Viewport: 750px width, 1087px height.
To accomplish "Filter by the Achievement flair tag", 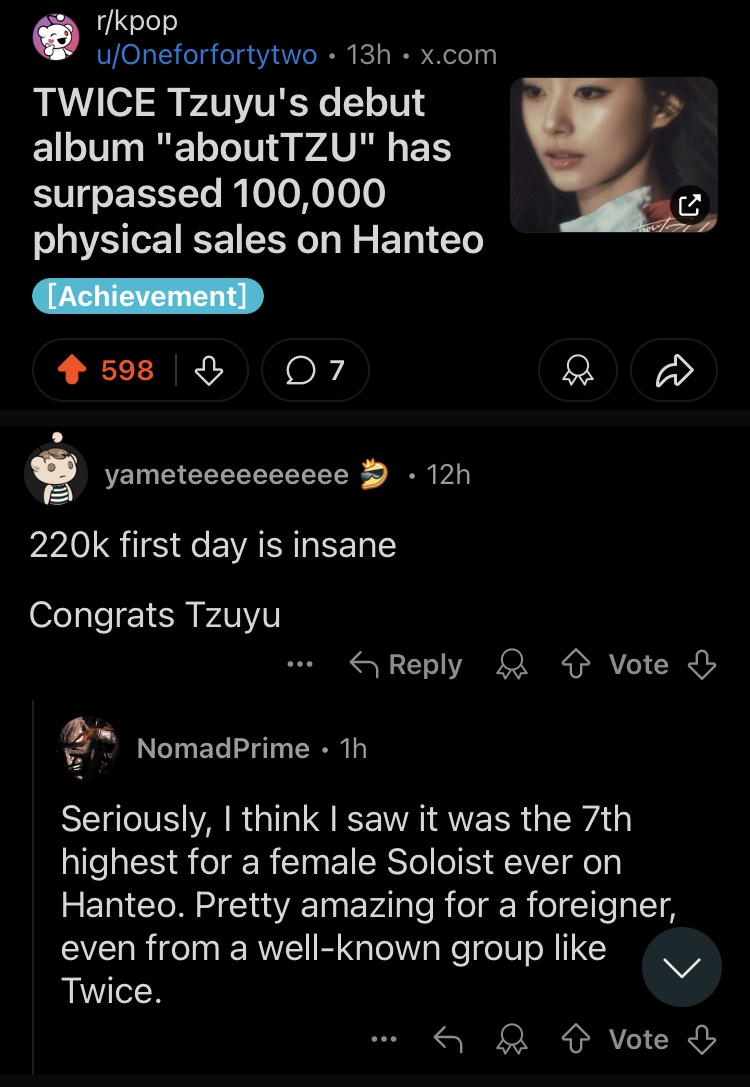I will click(148, 296).
